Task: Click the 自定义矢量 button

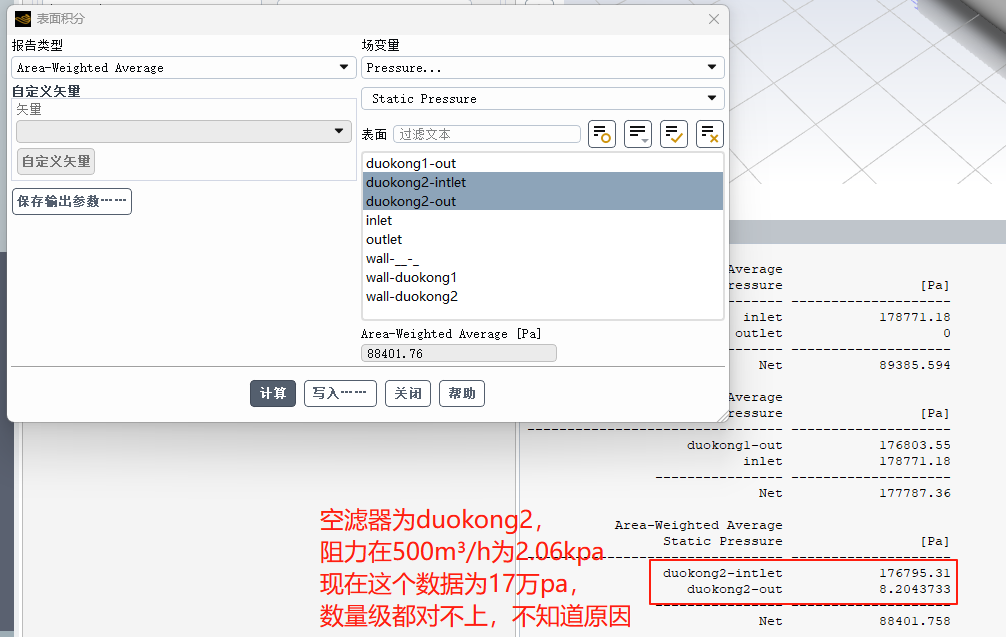Action: (x=56, y=161)
